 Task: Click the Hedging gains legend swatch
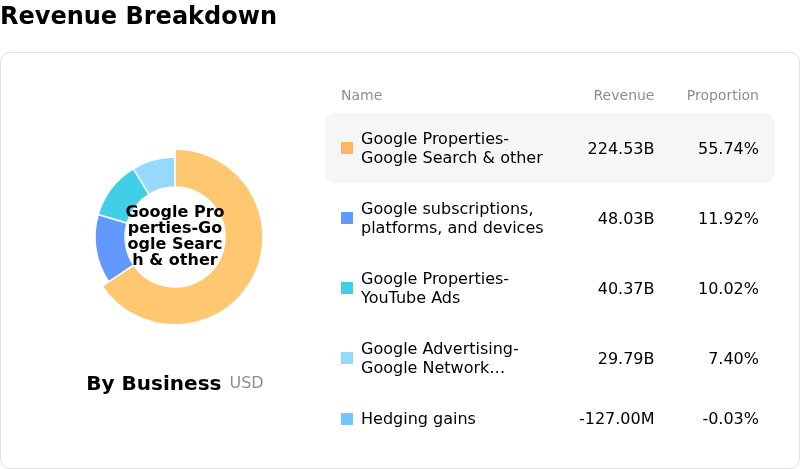click(x=347, y=419)
